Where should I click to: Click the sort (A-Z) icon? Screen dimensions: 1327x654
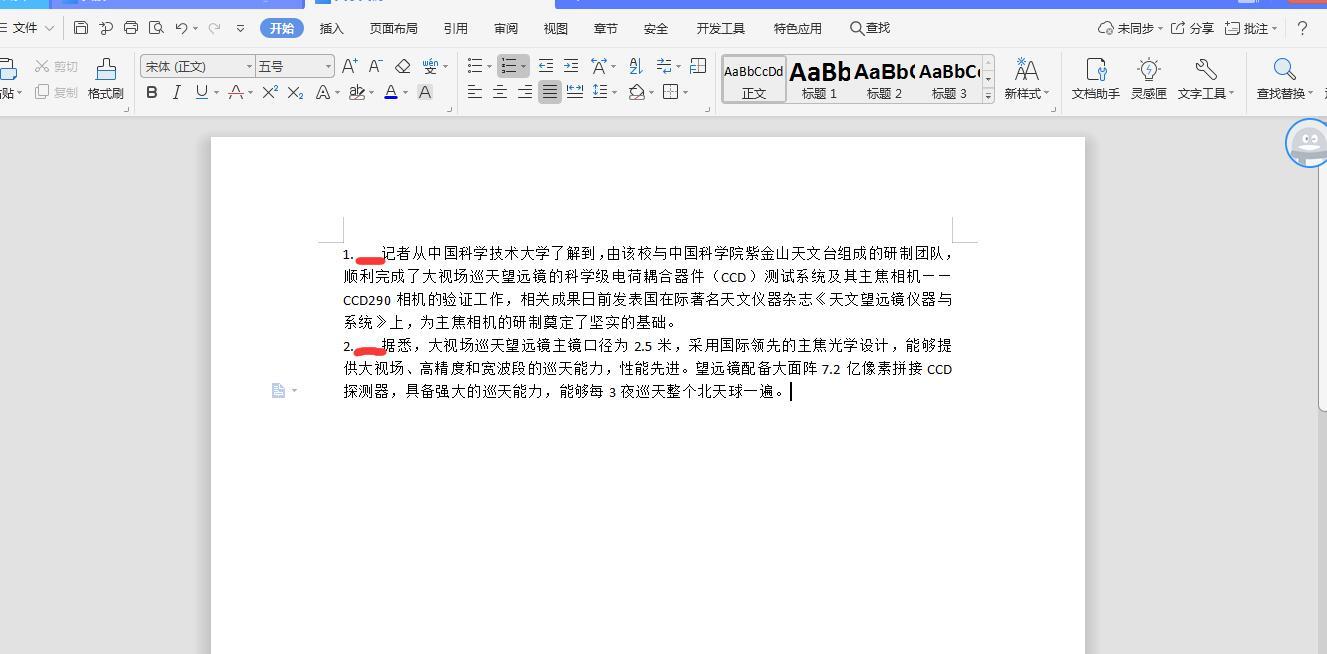click(636, 66)
